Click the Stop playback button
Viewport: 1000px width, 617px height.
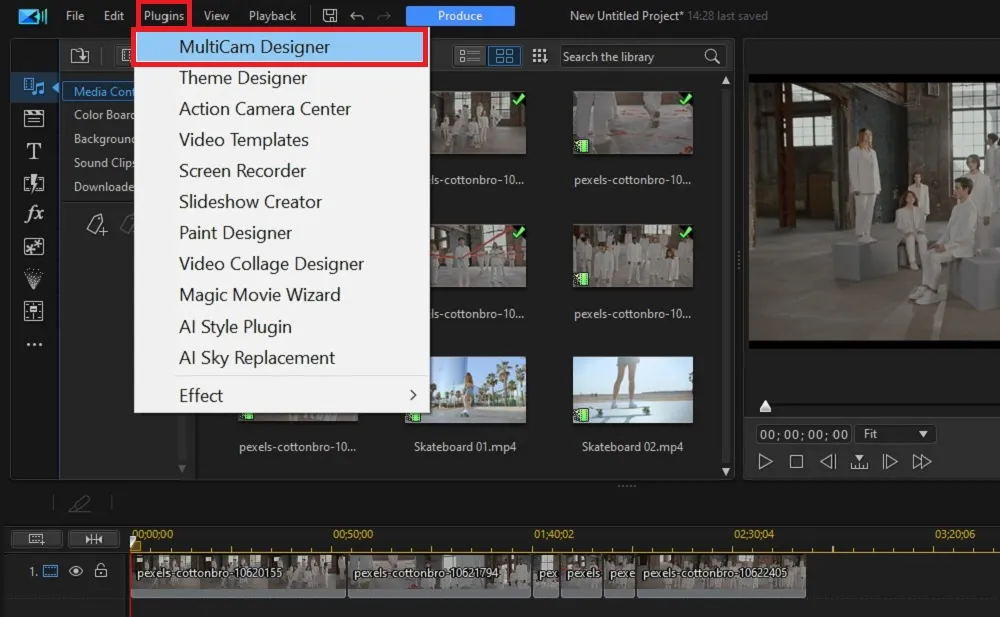pos(796,461)
